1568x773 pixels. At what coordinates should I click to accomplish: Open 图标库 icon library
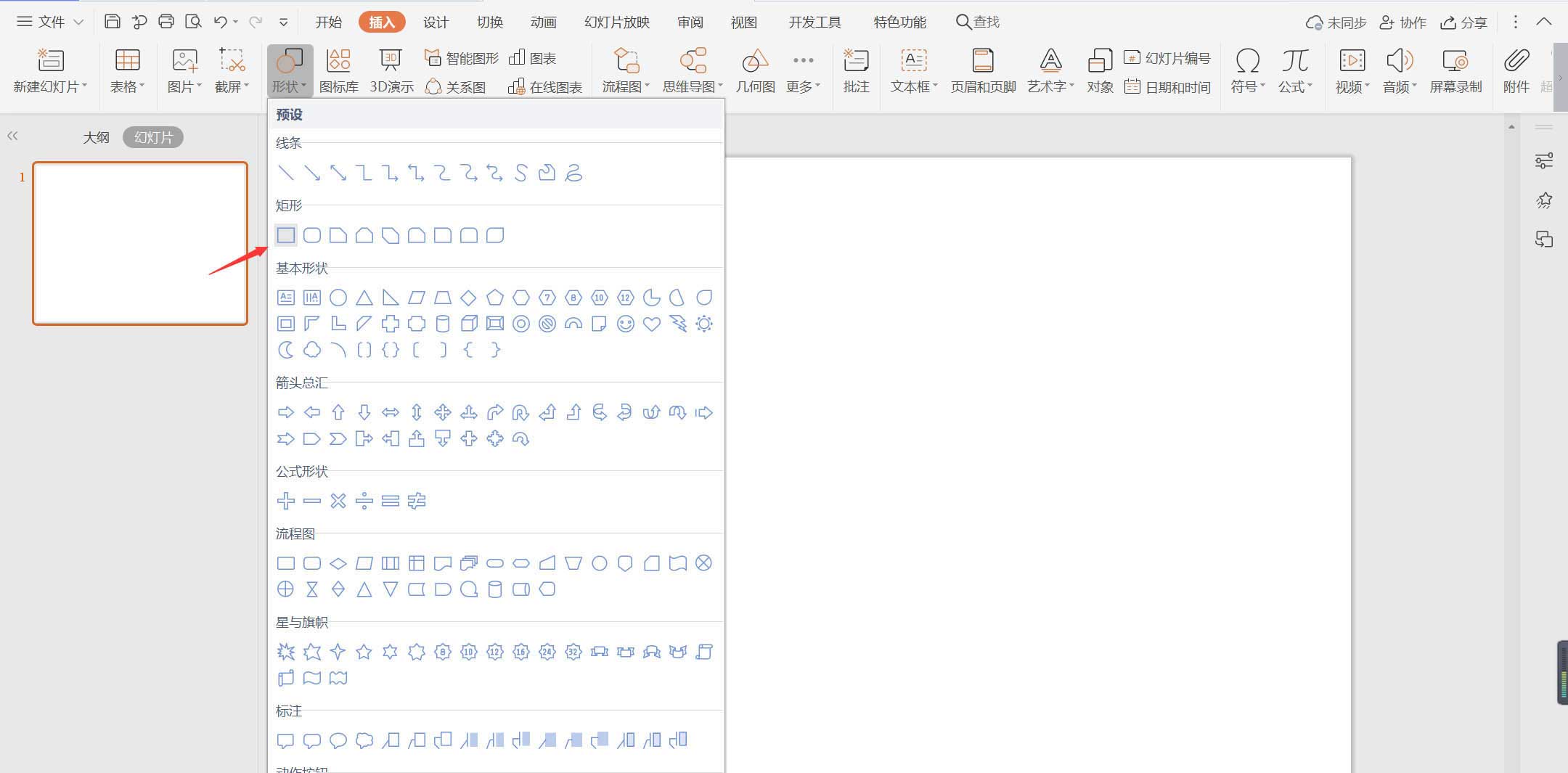[338, 71]
